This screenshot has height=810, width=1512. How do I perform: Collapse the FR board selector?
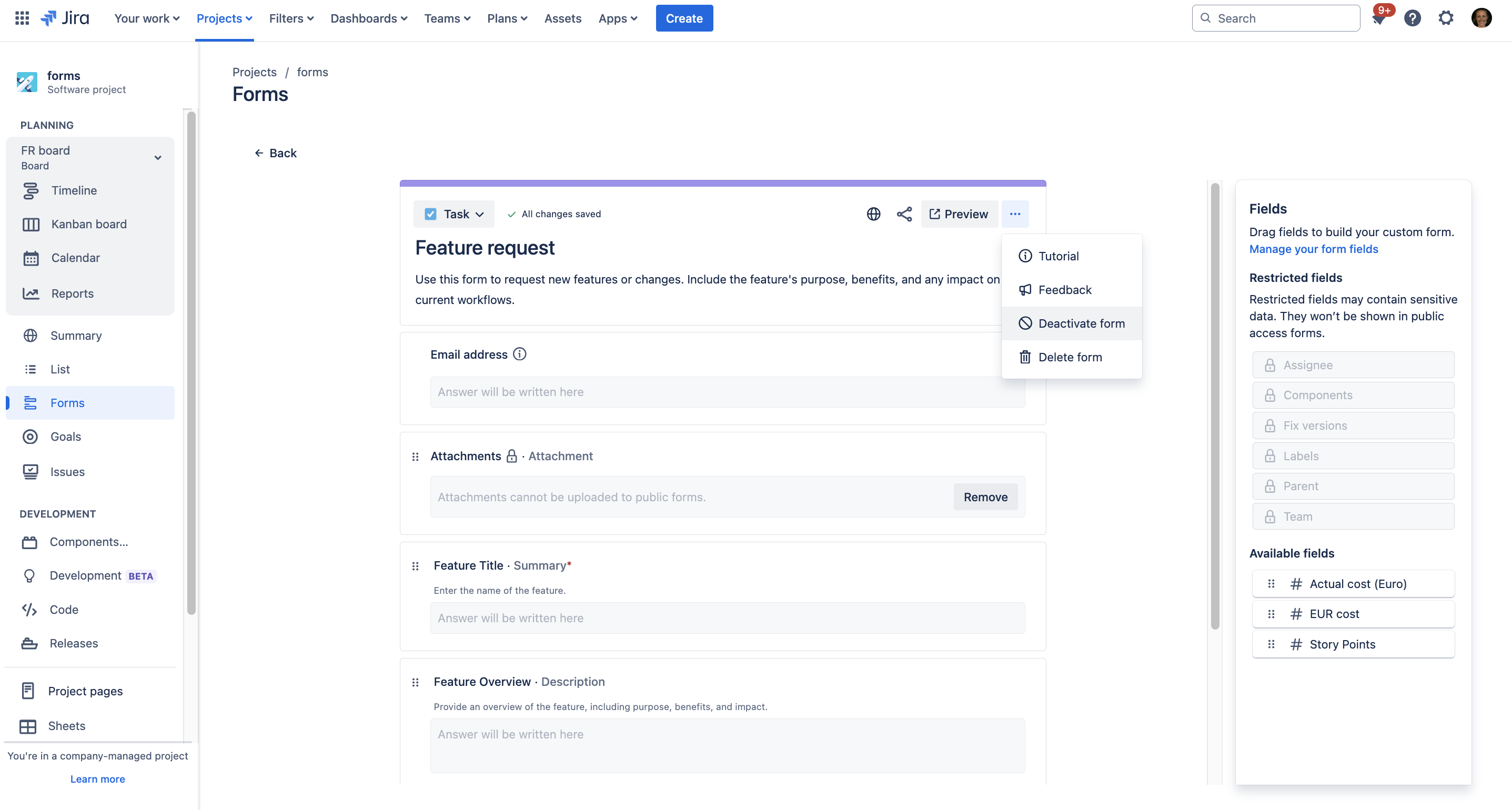pos(157,157)
